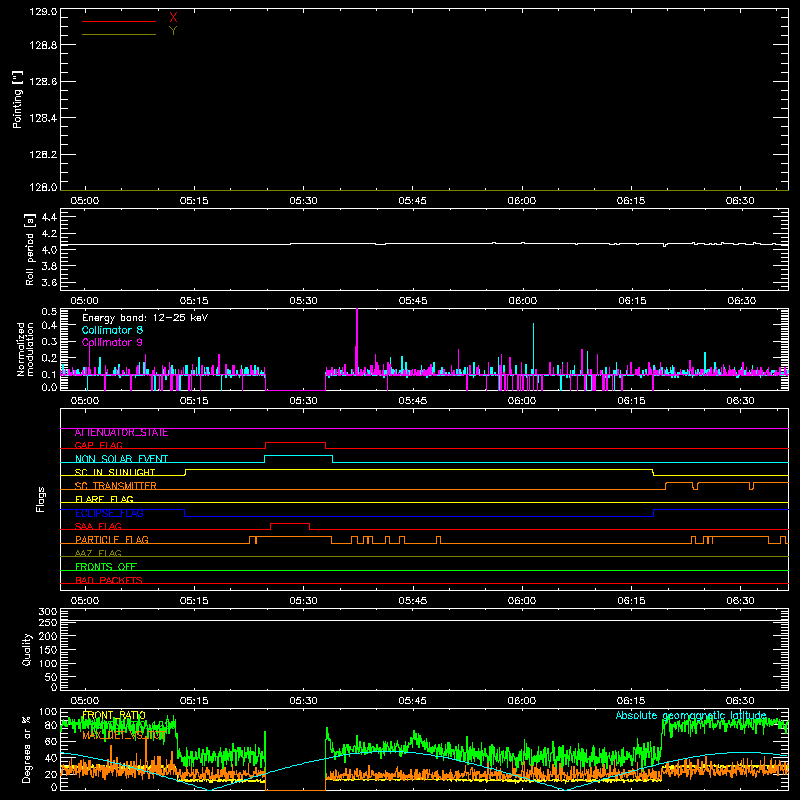Select the 0.3 Normalized modulation tick label
Image resolution: width=800 pixels, height=800 pixels.
coord(49,342)
